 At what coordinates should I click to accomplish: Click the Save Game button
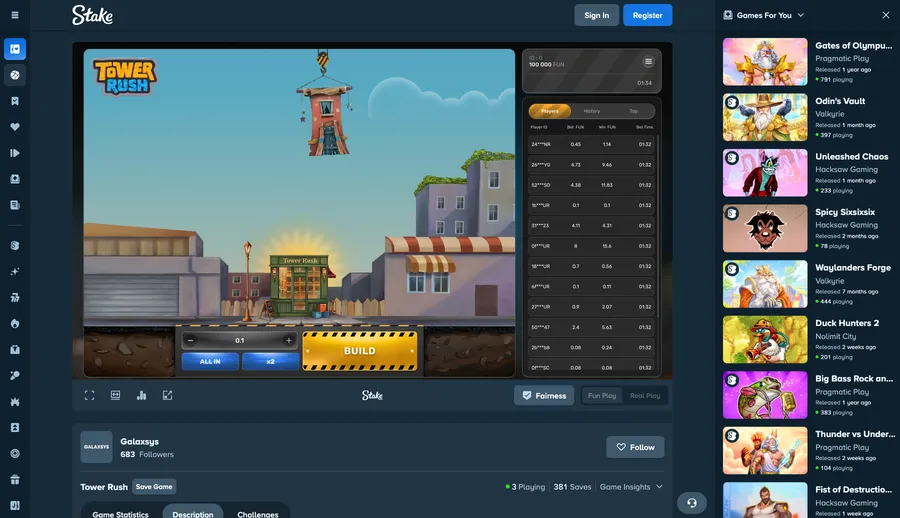tap(154, 486)
